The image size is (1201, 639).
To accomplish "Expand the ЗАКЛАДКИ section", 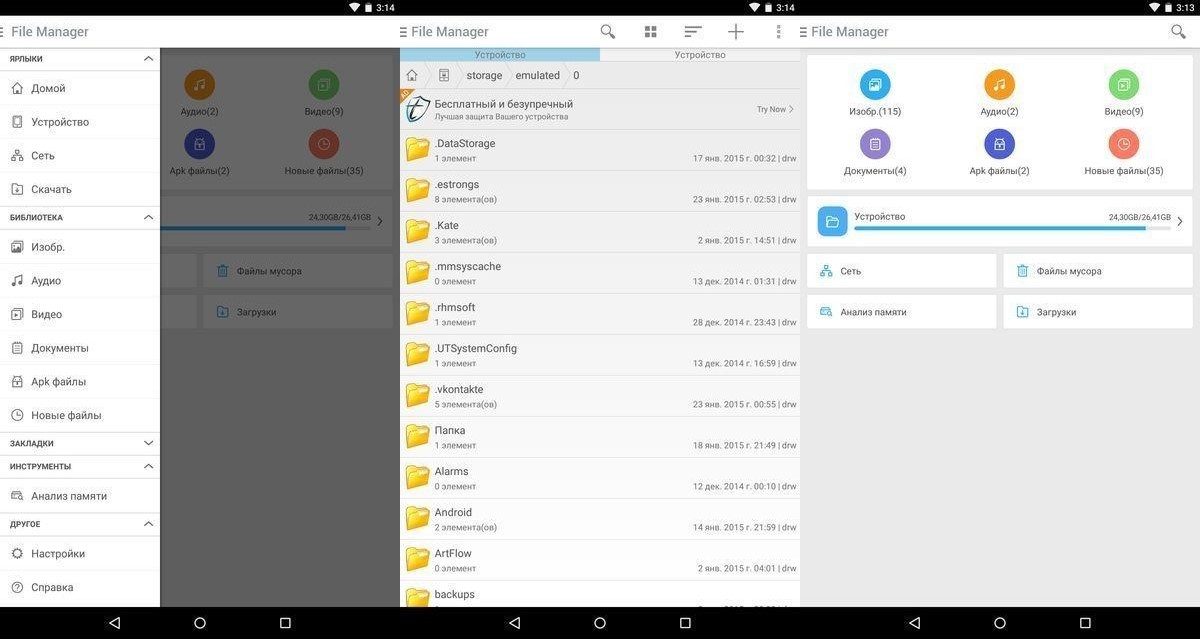I will pyautogui.click(x=148, y=442).
